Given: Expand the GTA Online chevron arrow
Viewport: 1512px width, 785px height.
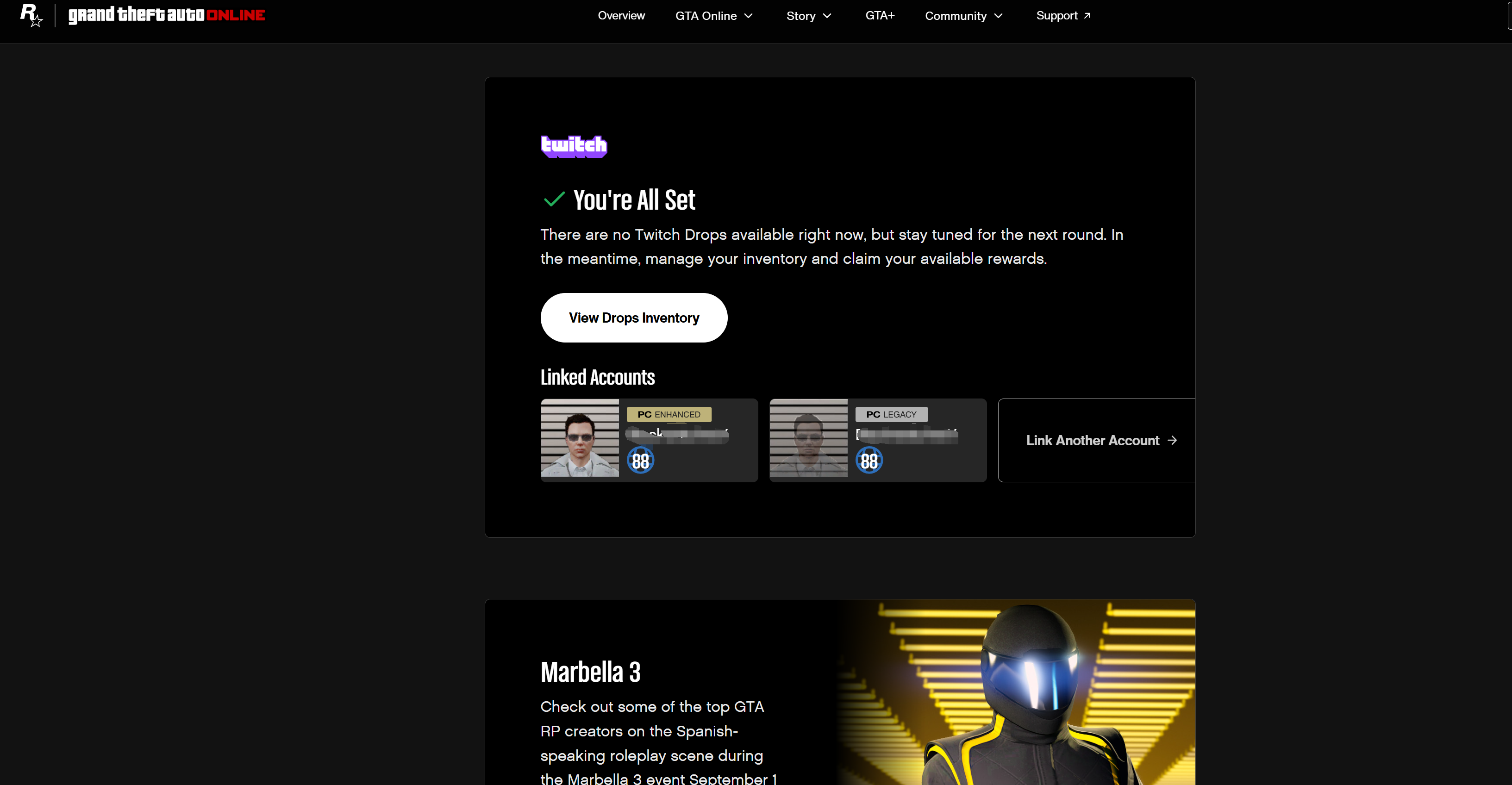Looking at the screenshot, I should 749,16.
